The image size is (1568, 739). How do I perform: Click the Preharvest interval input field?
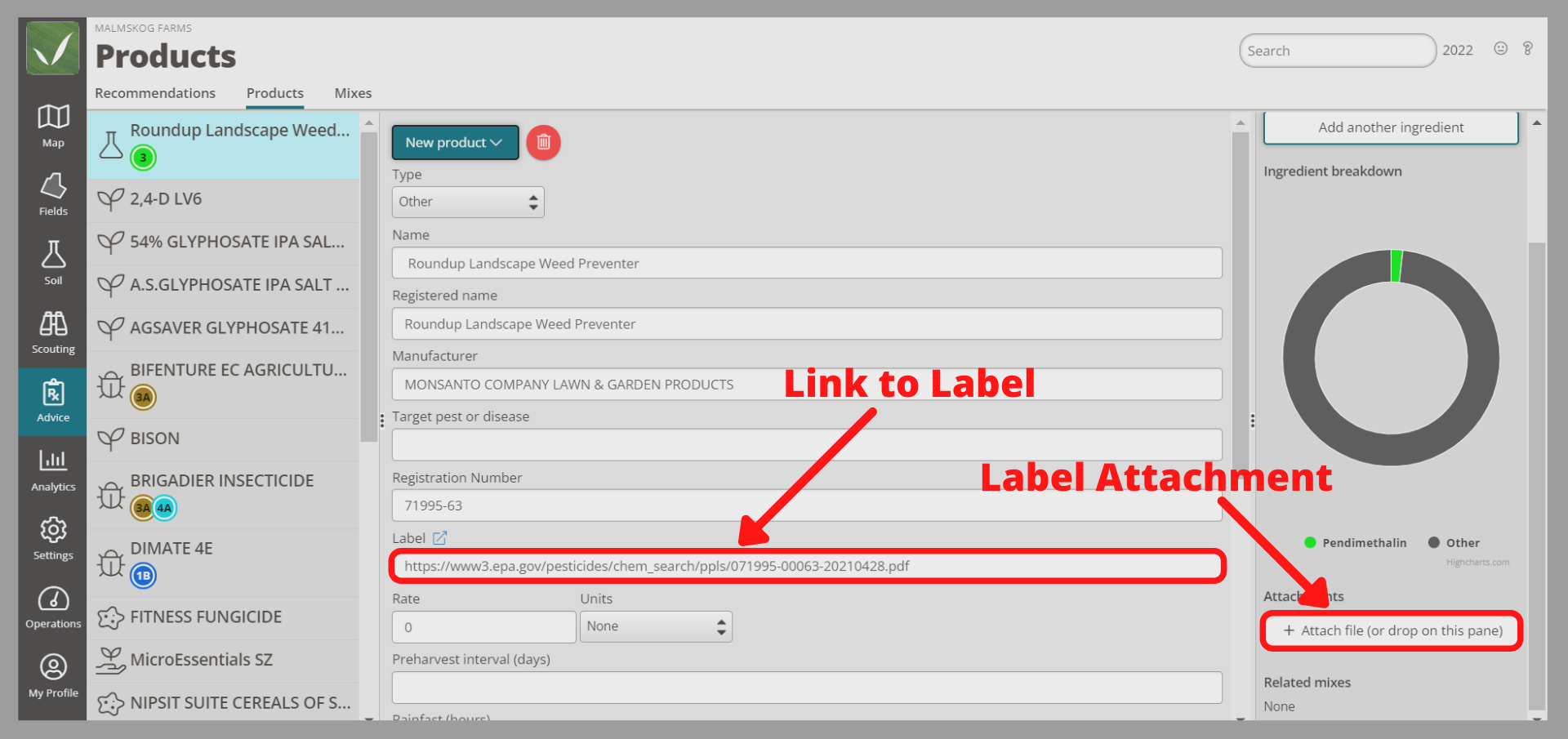[x=807, y=688]
